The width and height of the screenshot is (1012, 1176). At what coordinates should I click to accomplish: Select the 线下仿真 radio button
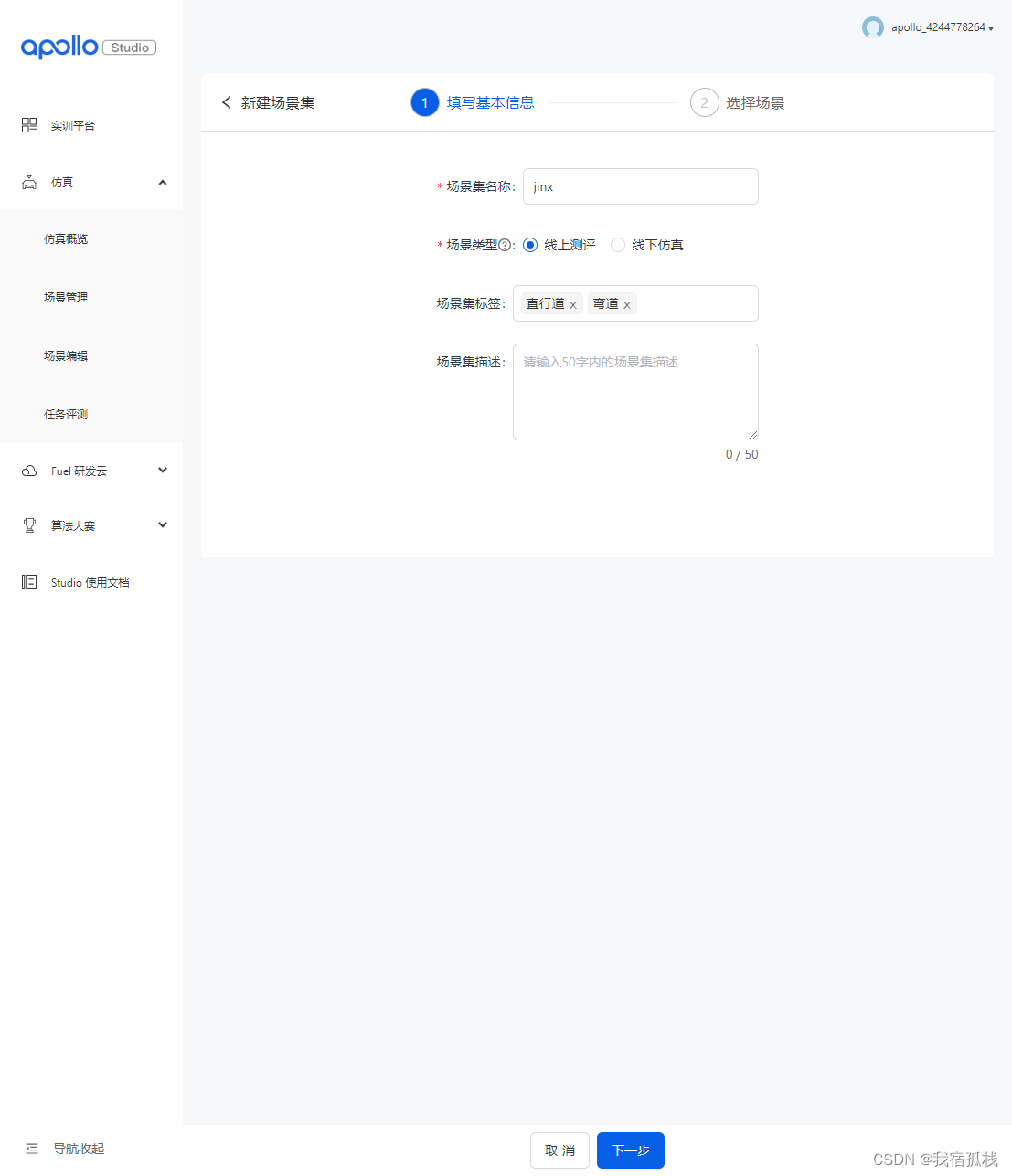[618, 245]
